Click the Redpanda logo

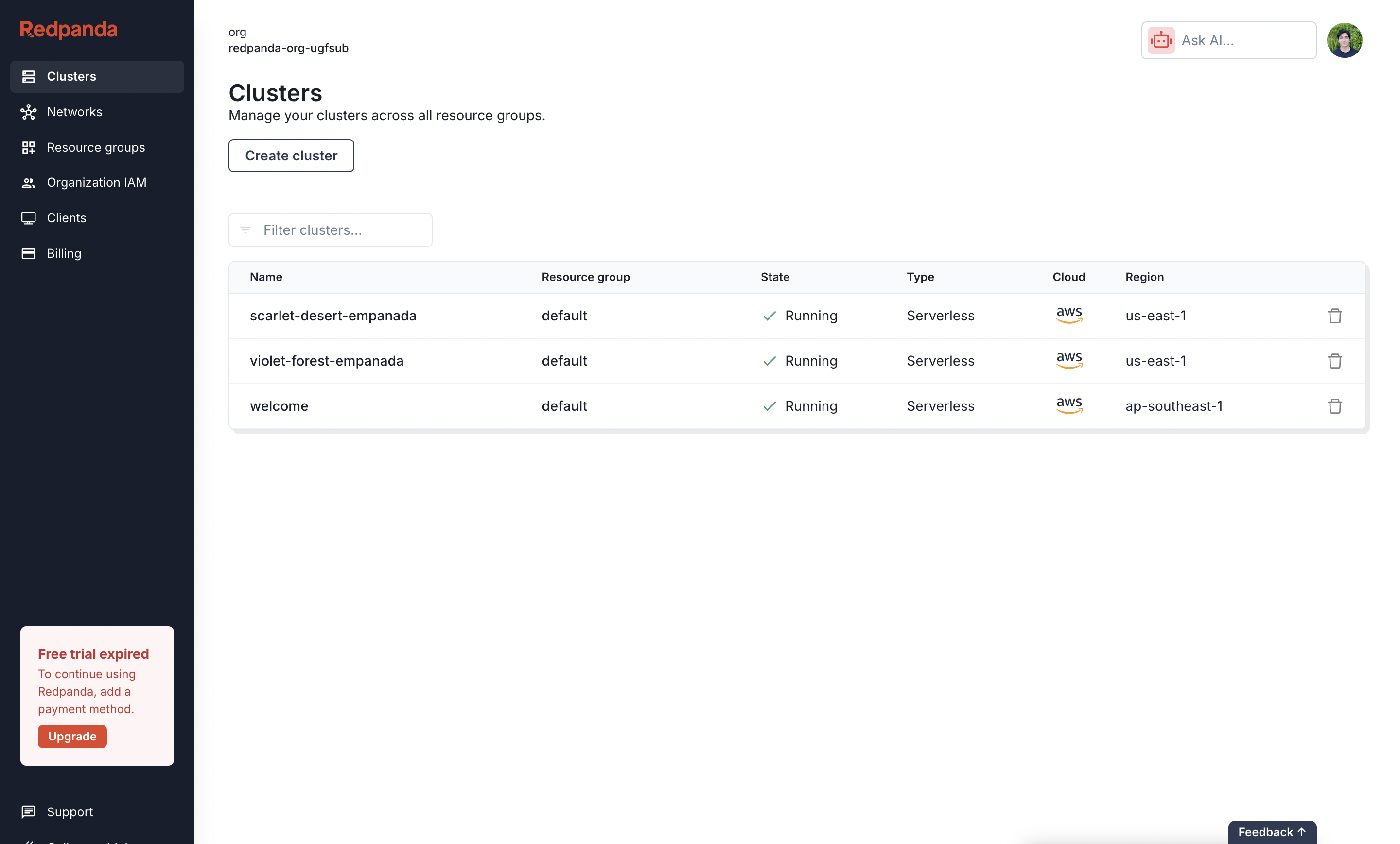[68, 30]
